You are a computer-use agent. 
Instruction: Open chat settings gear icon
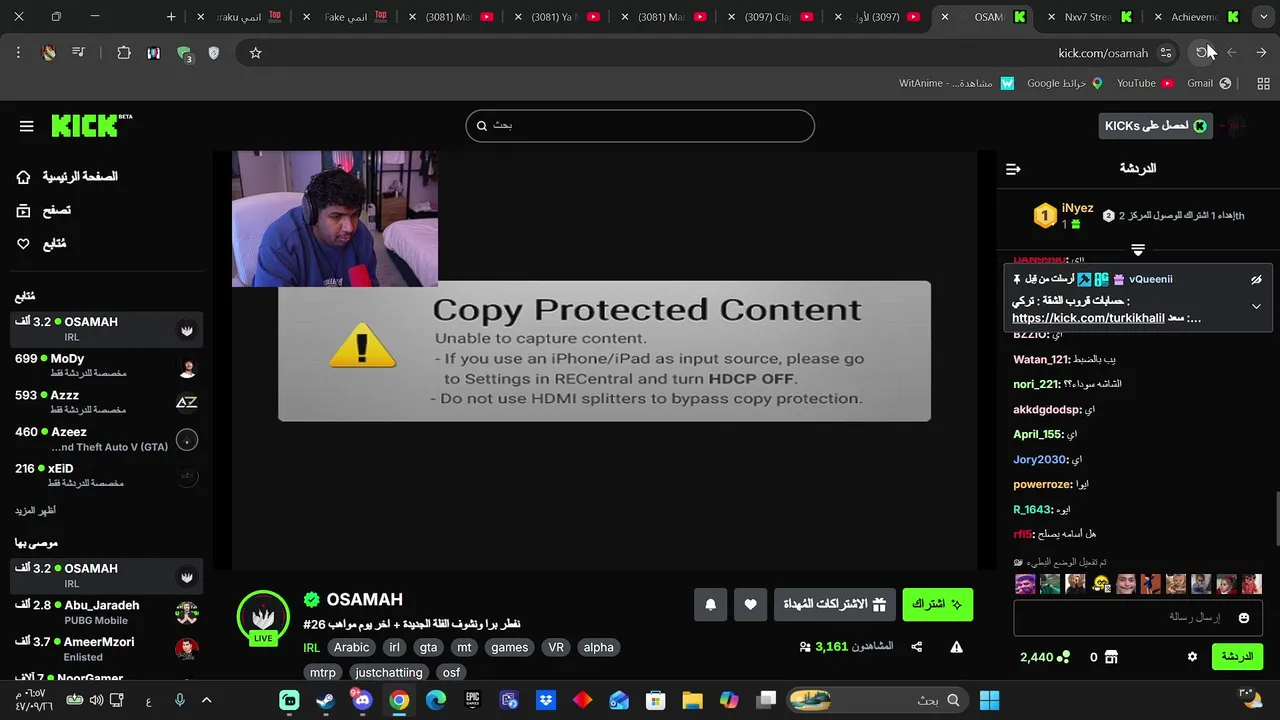[1192, 657]
